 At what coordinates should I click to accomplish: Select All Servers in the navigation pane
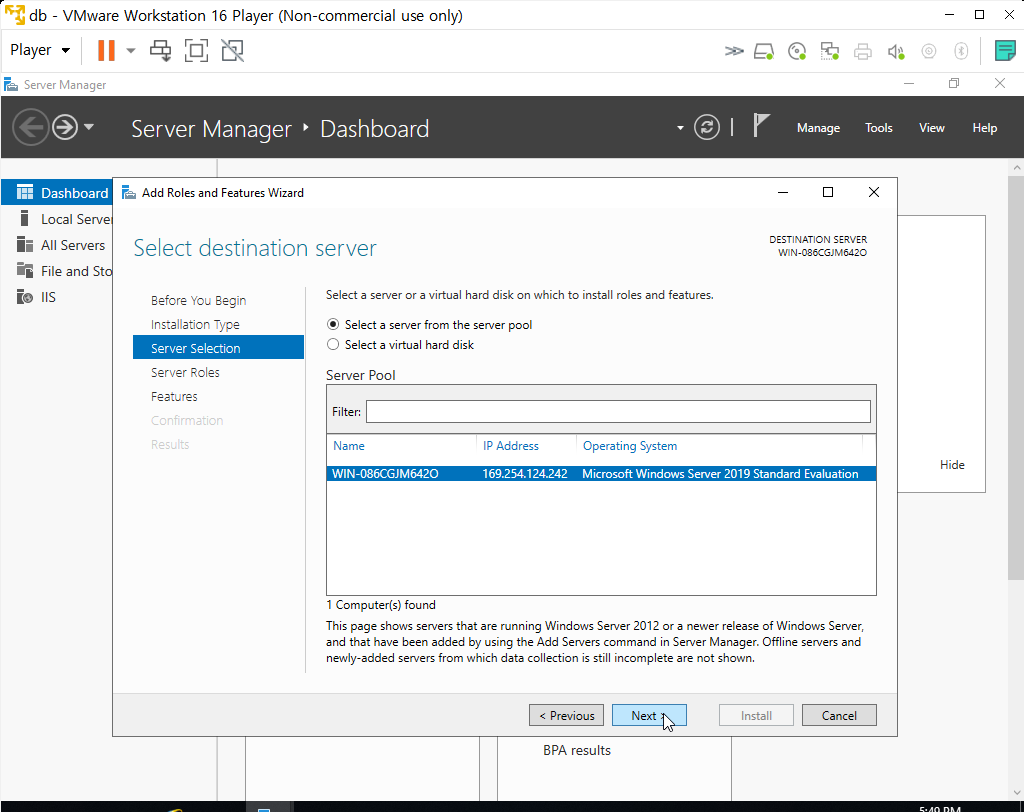pyautogui.click(x=57, y=245)
